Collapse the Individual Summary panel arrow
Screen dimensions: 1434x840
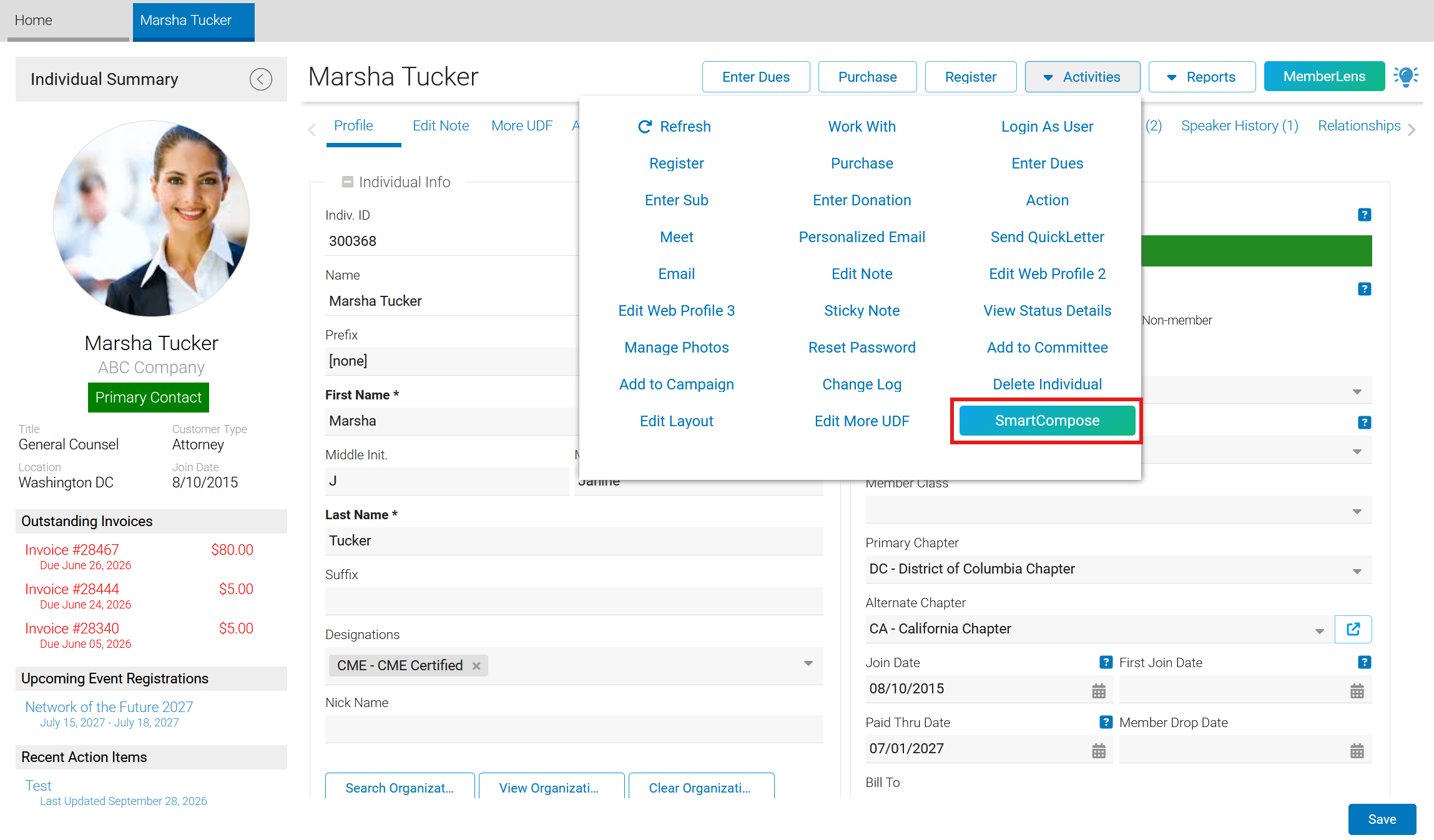pos(260,79)
